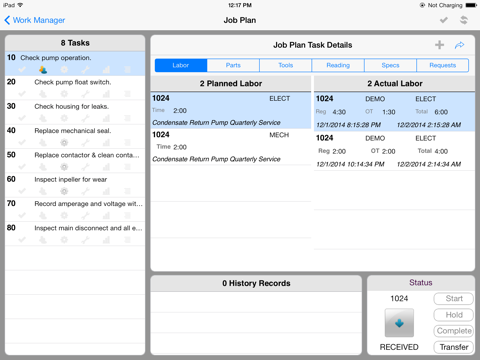Click the gear icon on task 40
This screenshot has width=480, height=360.
point(64,143)
